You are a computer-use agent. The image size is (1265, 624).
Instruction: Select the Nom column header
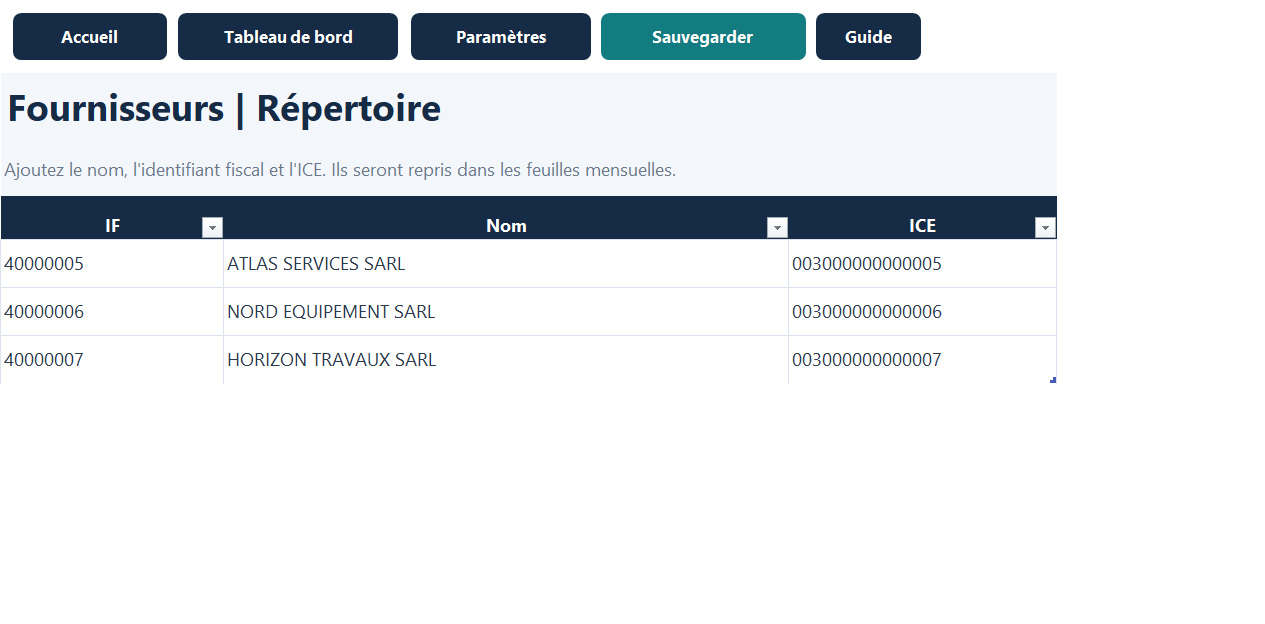506,218
